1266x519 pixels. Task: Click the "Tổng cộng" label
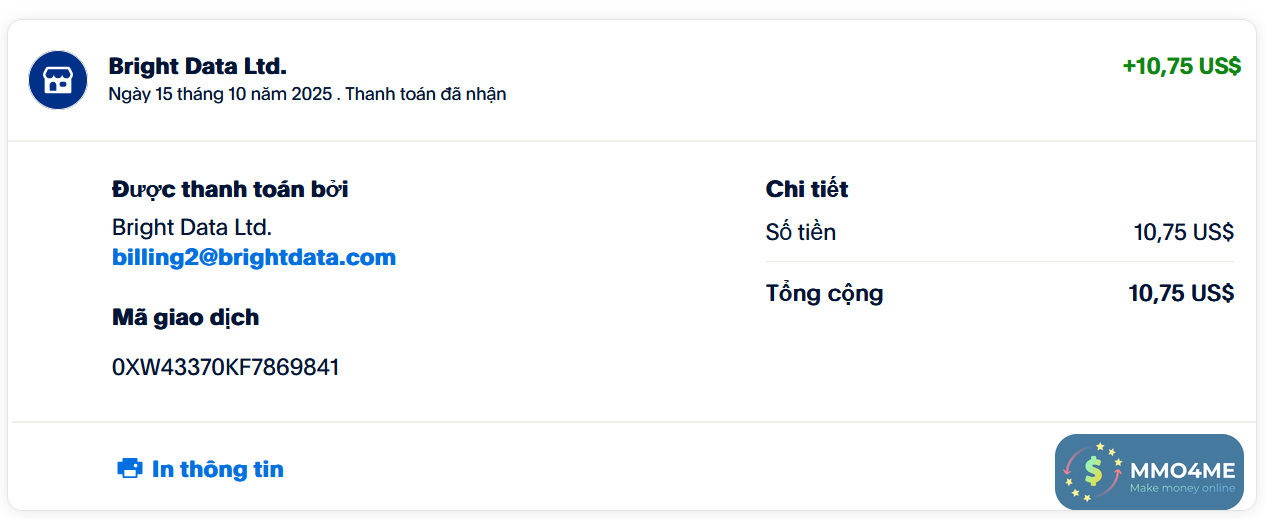(x=824, y=293)
